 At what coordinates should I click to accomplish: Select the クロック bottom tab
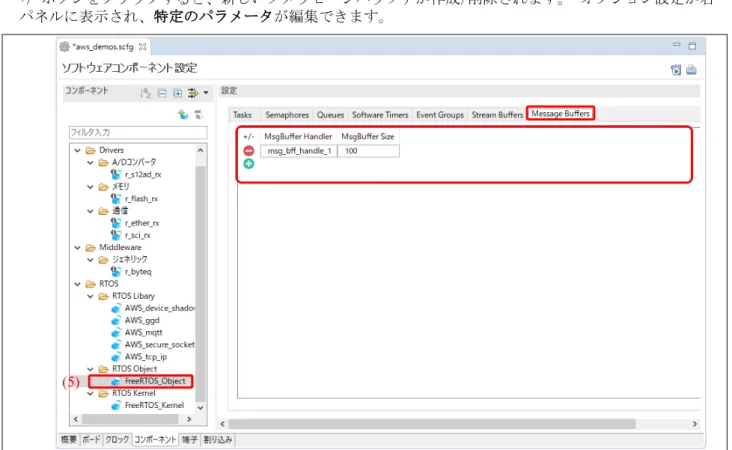(x=117, y=440)
